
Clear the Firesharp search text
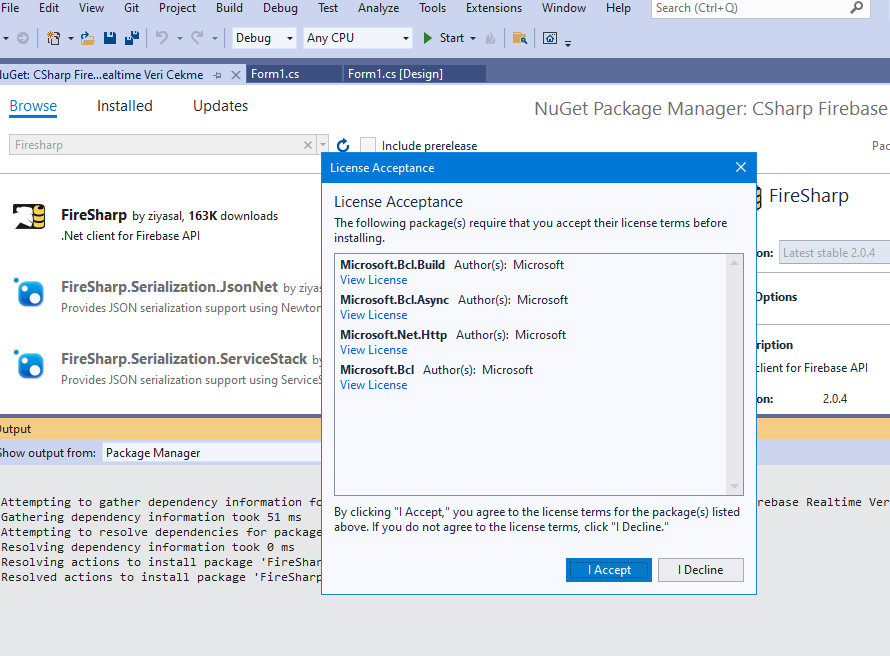point(308,145)
